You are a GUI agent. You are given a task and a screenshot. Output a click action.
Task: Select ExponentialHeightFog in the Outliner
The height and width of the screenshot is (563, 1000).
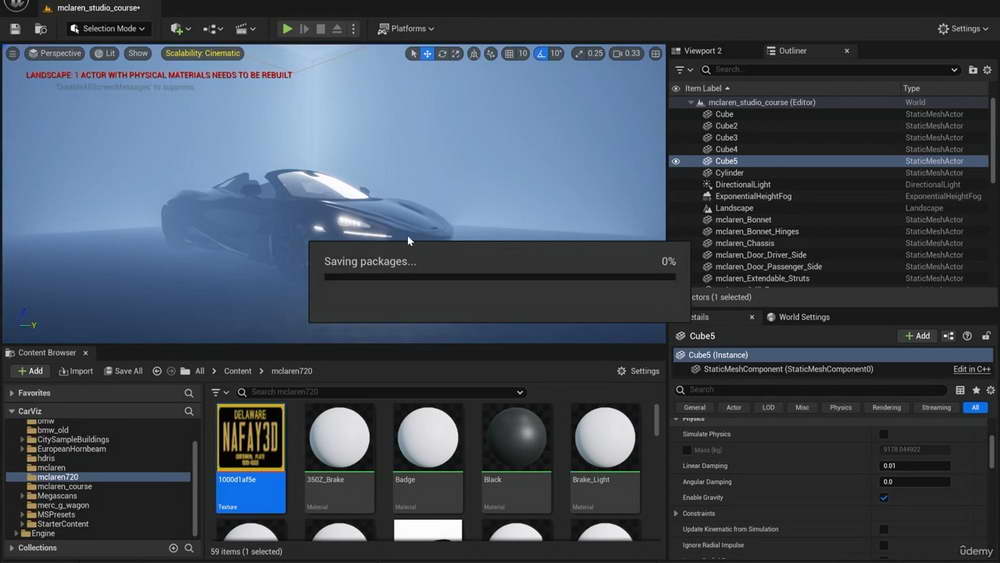(x=753, y=196)
